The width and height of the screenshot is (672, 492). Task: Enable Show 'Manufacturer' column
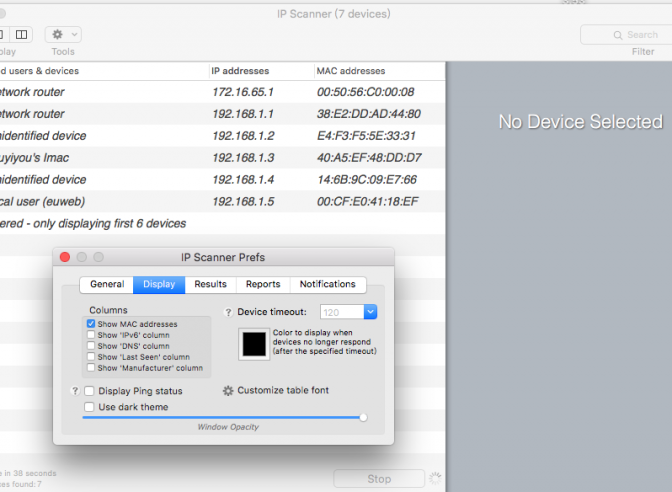[x=91, y=367]
